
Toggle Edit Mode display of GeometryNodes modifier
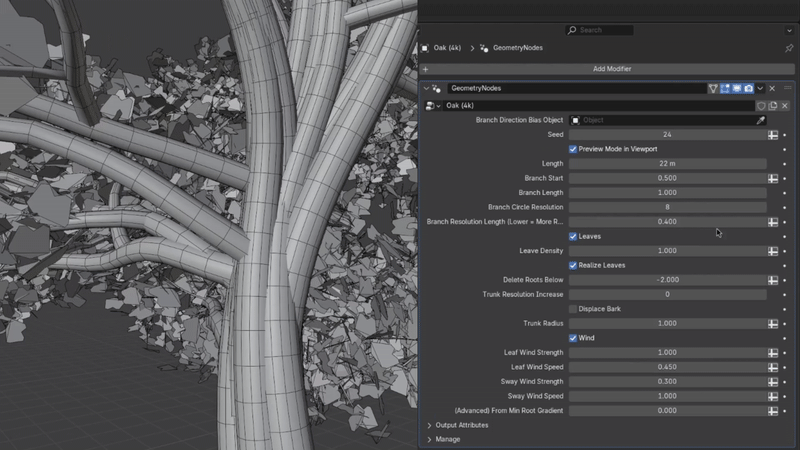[725, 88]
